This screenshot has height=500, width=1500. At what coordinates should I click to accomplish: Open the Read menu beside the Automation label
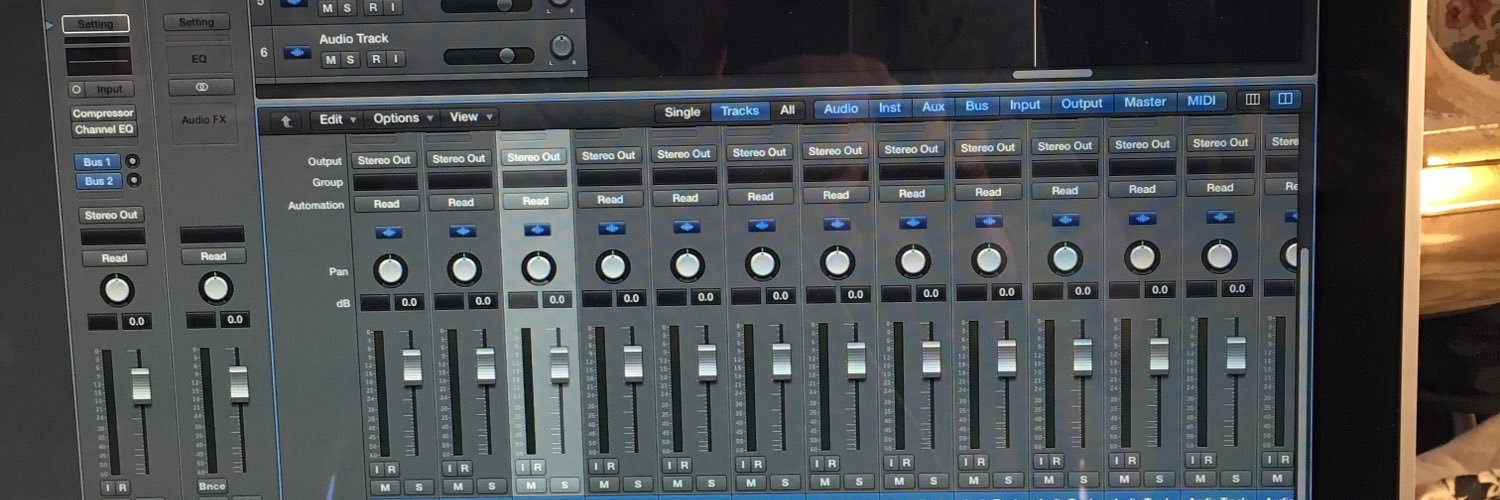(386, 204)
